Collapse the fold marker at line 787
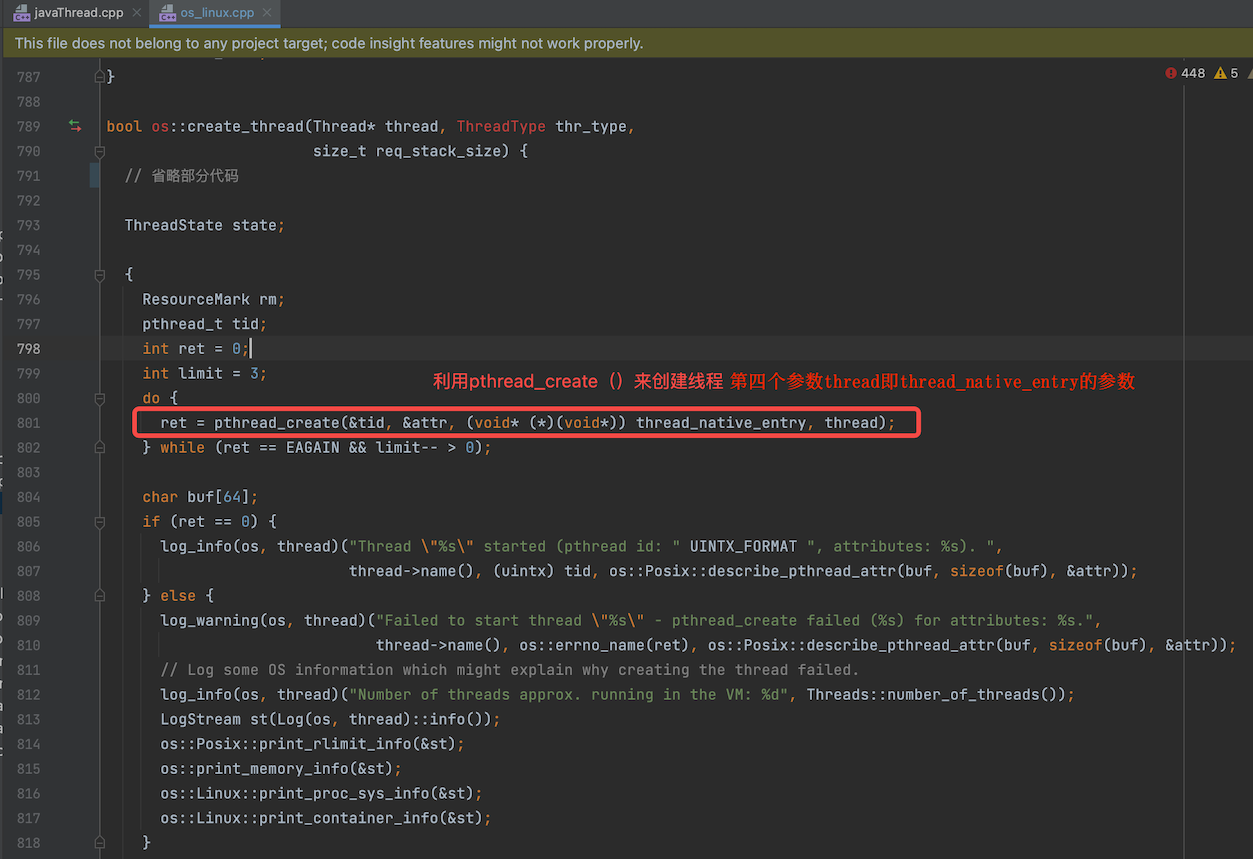This screenshot has height=859, width=1253. (99, 76)
